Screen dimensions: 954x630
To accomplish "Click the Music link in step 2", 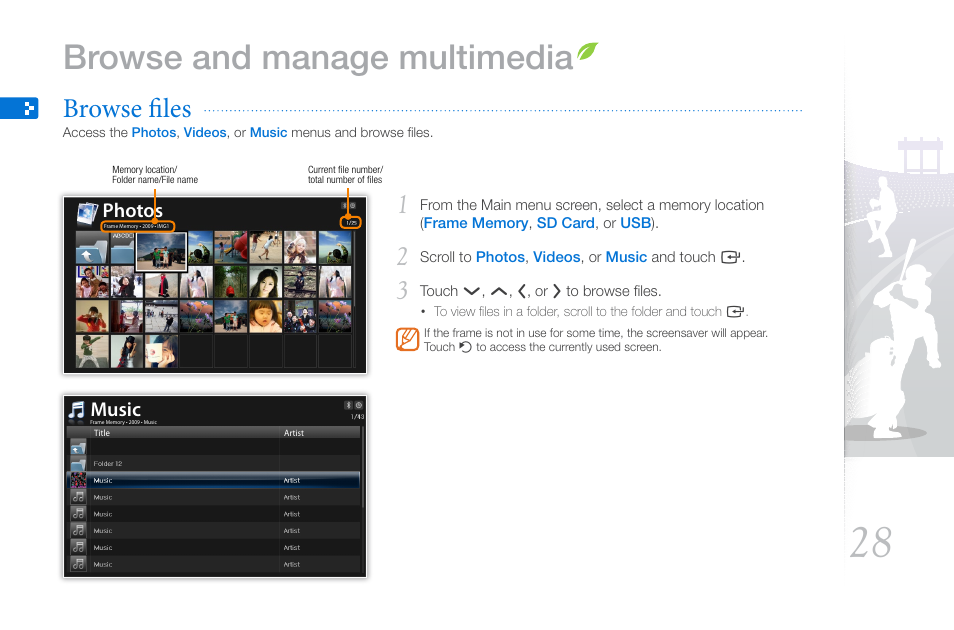I will coord(626,257).
